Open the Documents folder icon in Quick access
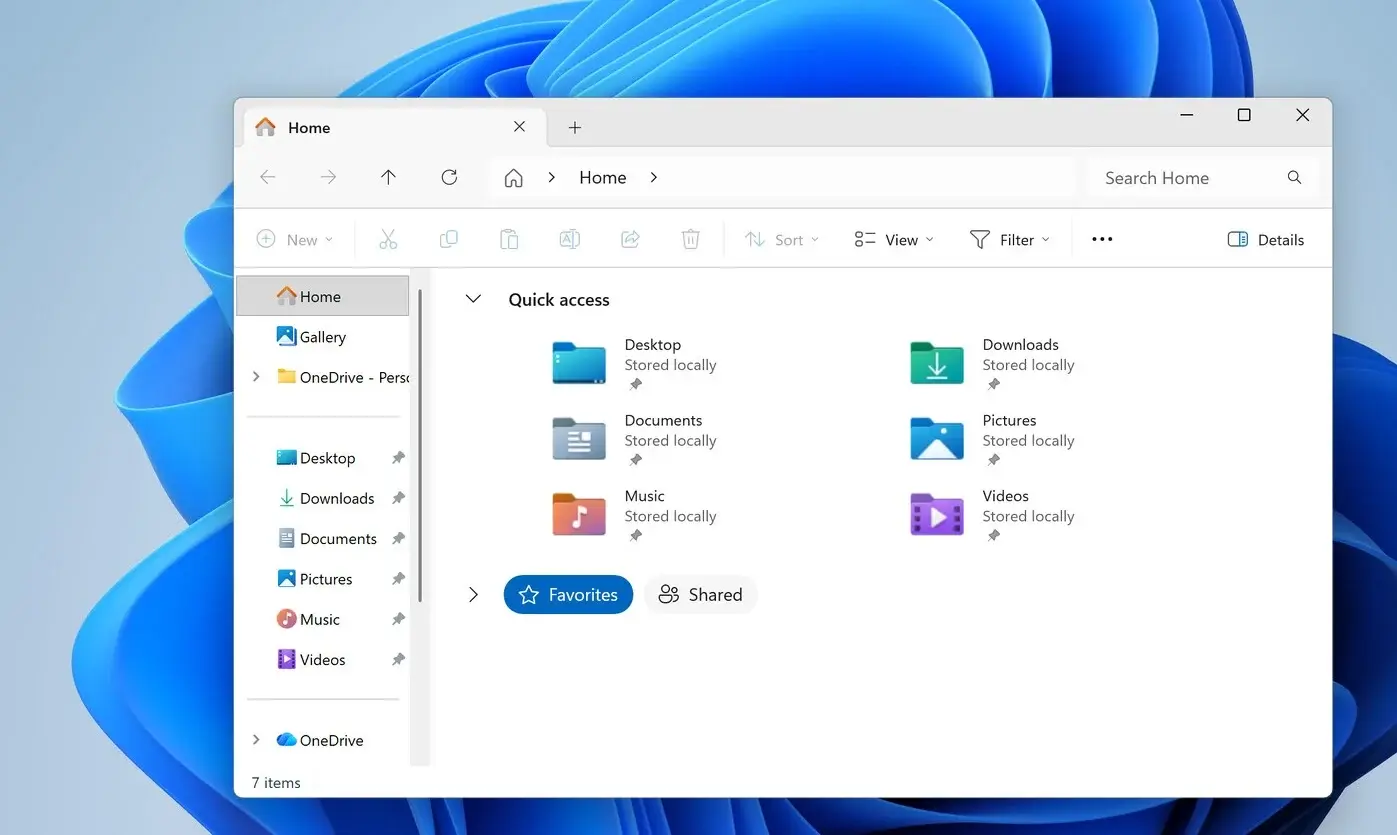This screenshot has height=835, width=1397. click(x=579, y=439)
